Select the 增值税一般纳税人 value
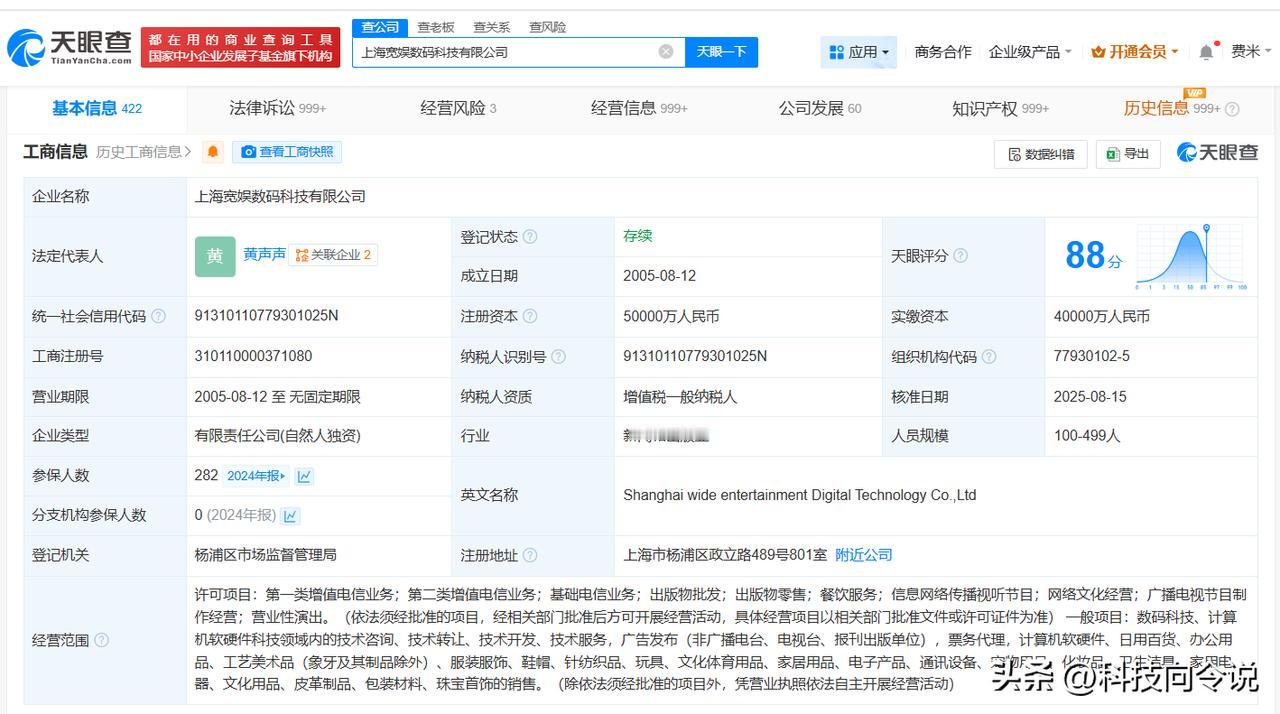Screen dimensions: 1280x714 680,397
